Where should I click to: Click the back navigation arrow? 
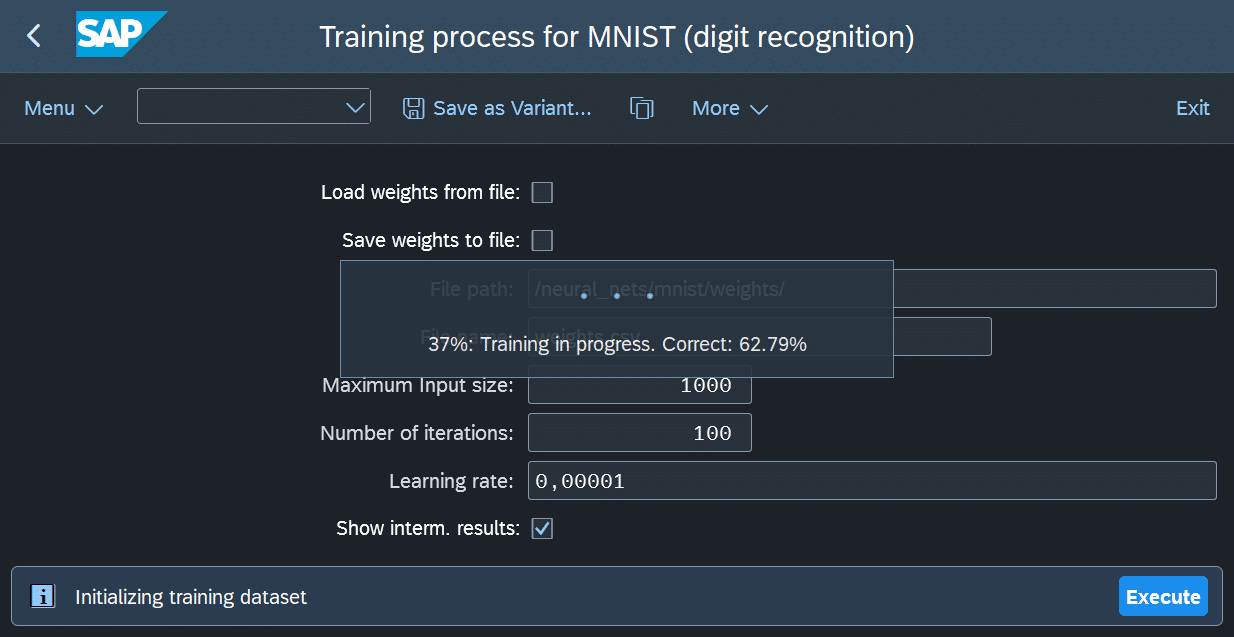31,33
